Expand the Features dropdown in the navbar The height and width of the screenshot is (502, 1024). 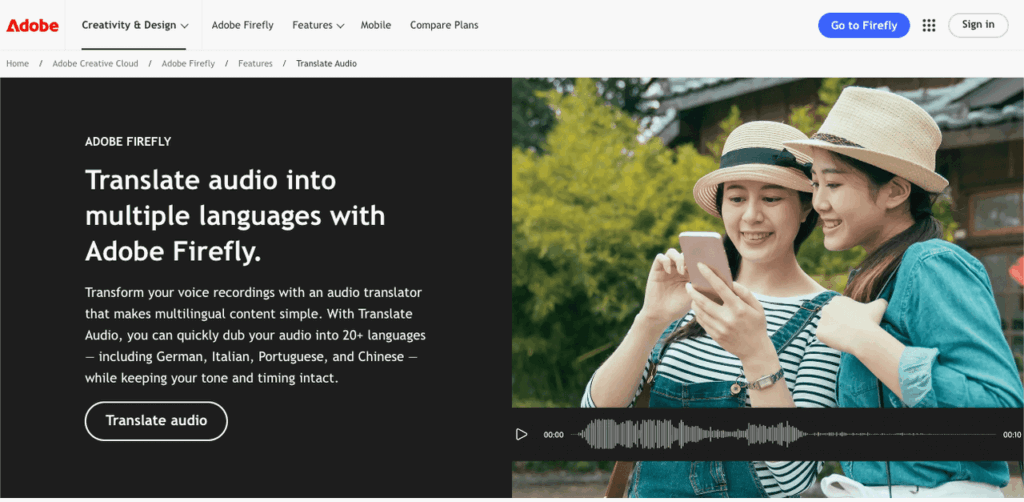click(x=318, y=25)
